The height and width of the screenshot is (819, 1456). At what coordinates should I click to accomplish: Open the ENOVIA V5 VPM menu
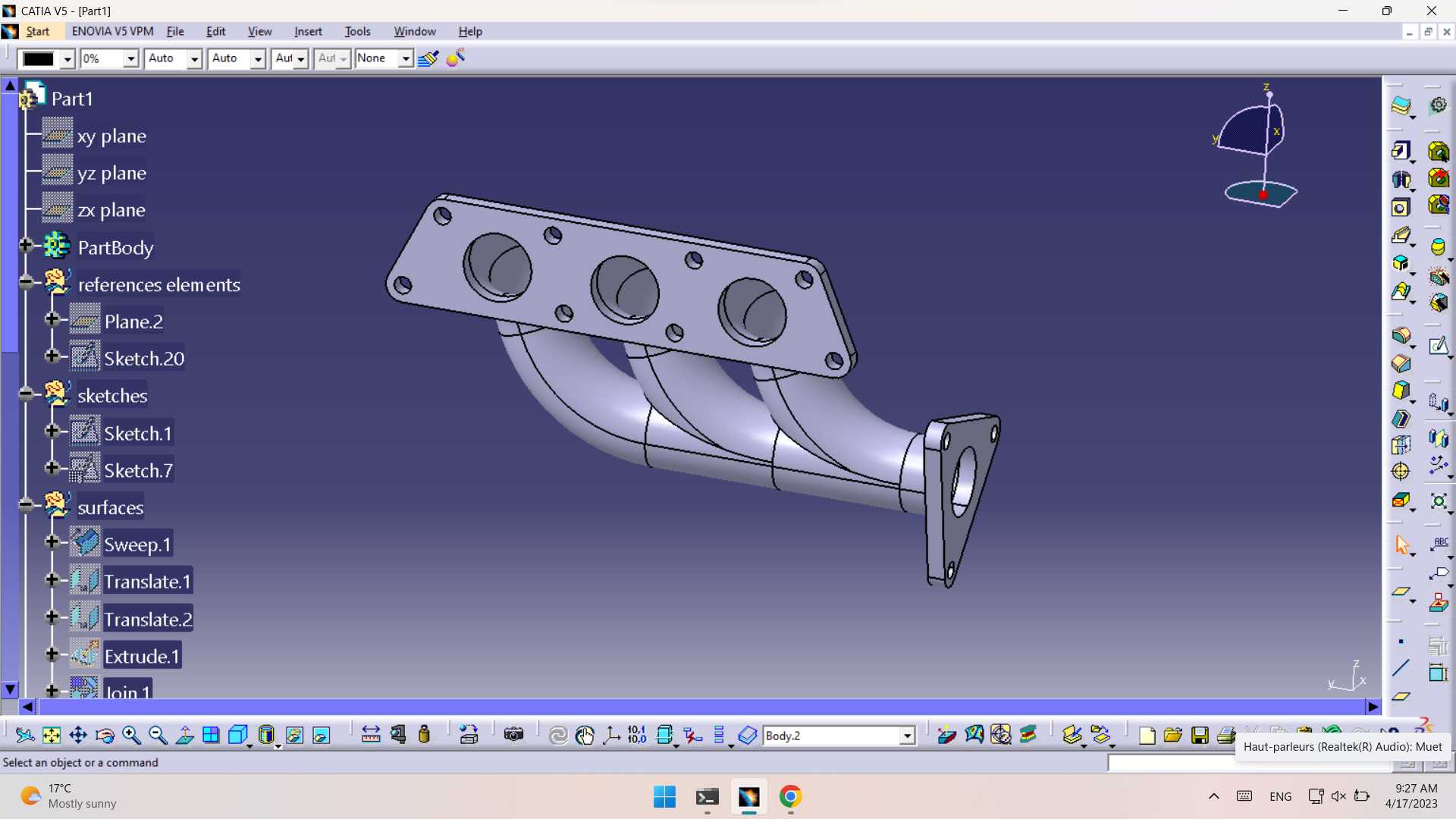[112, 31]
